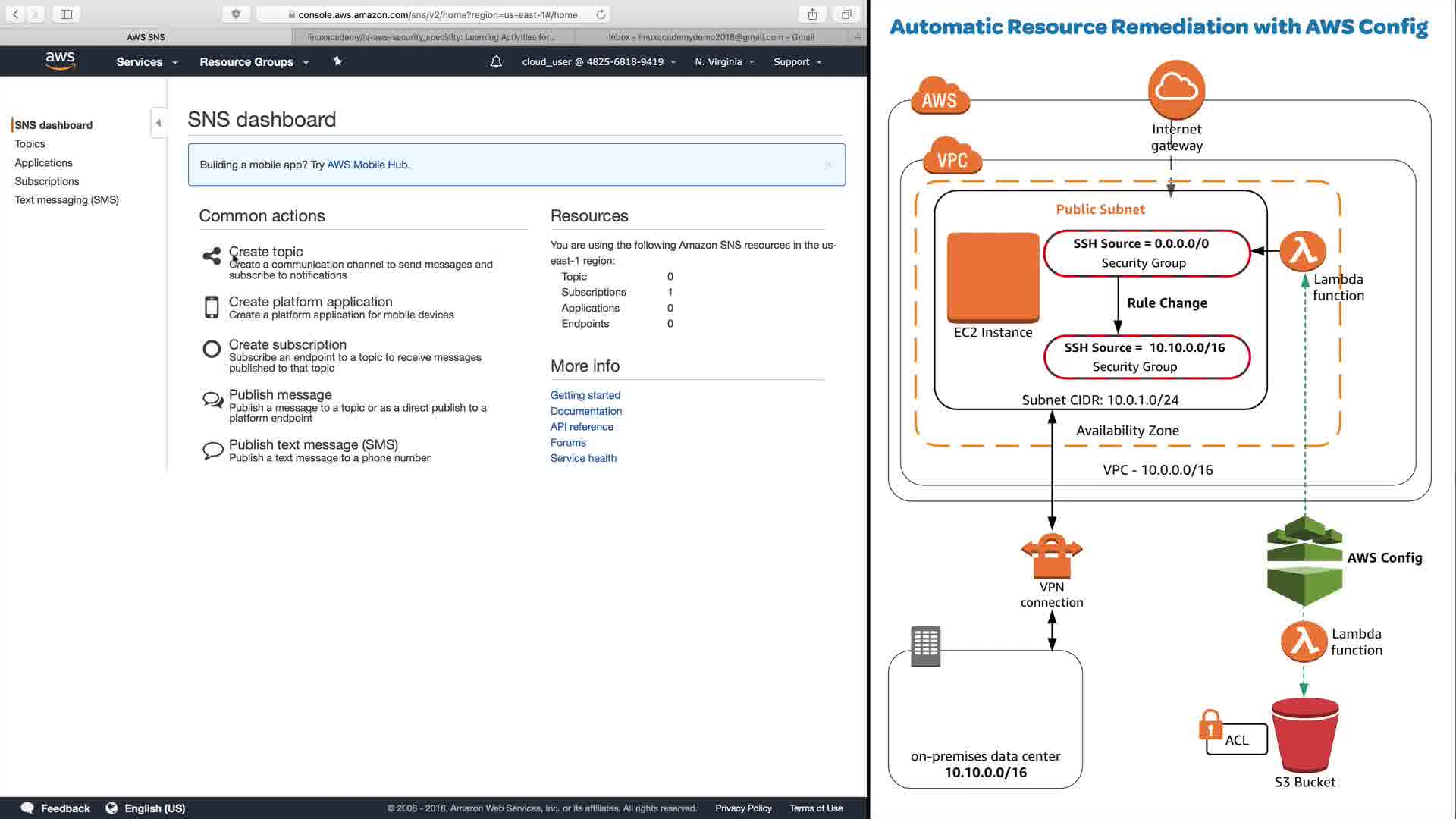Viewport: 1456px width, 819px height.
Task: Open the N. Virginia region selector
Action: tap(724, 61)
